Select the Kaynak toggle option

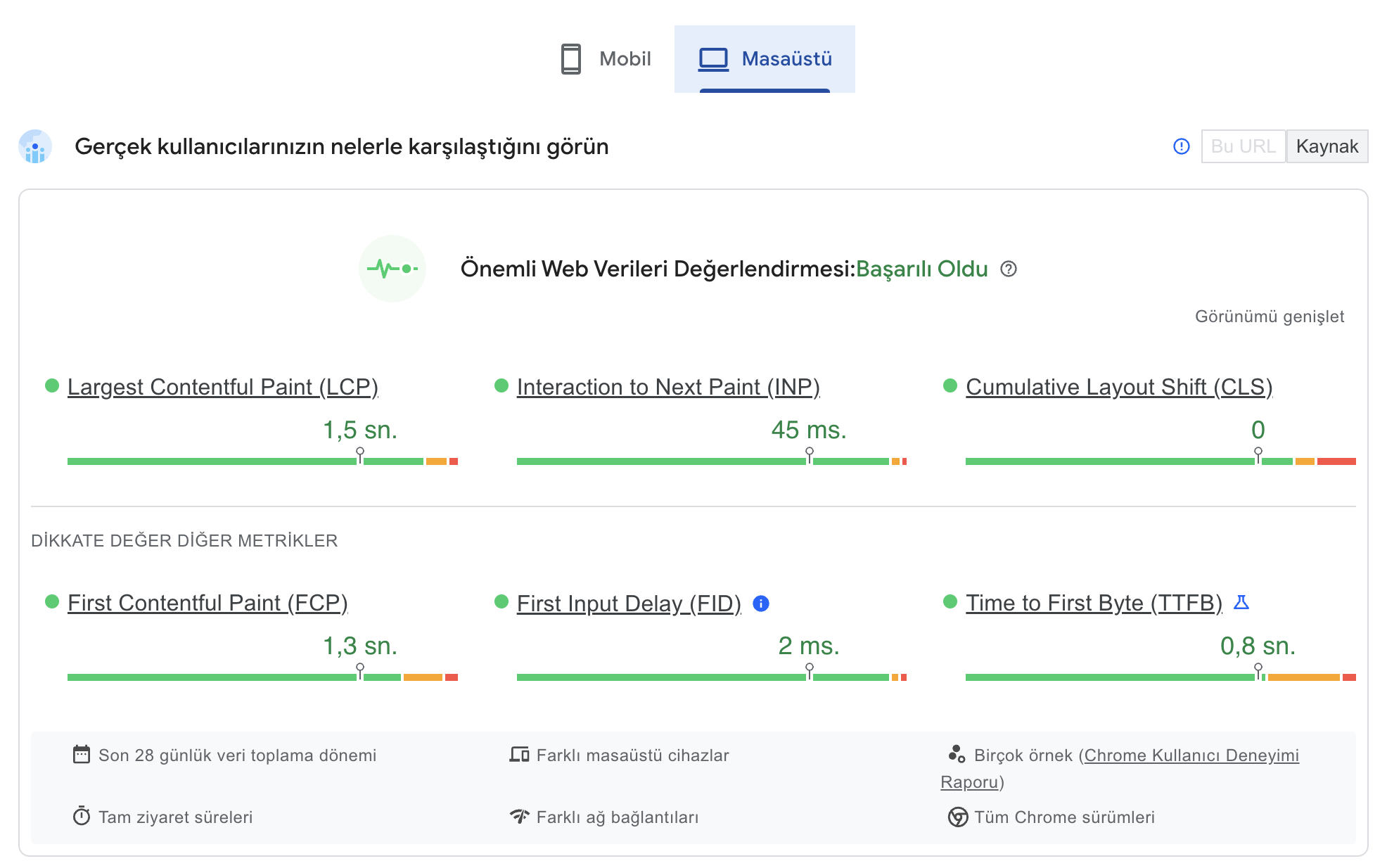1327,146
